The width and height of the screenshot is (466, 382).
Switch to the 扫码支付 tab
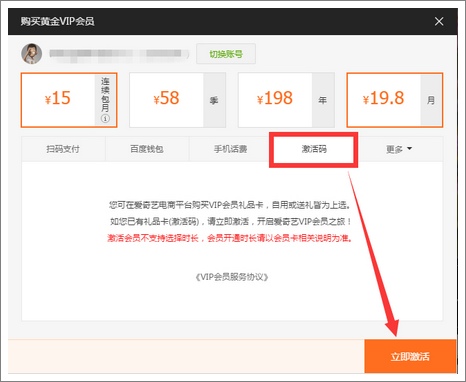(63, 149)
